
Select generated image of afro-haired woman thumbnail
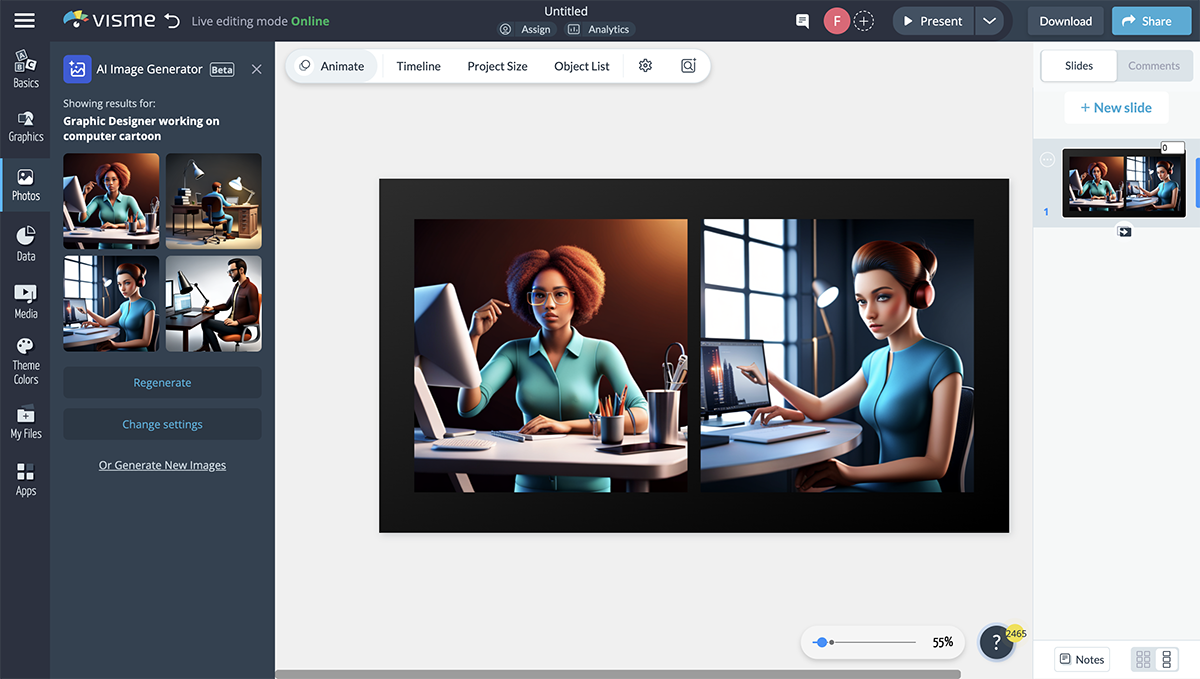(x=111, y=201)
